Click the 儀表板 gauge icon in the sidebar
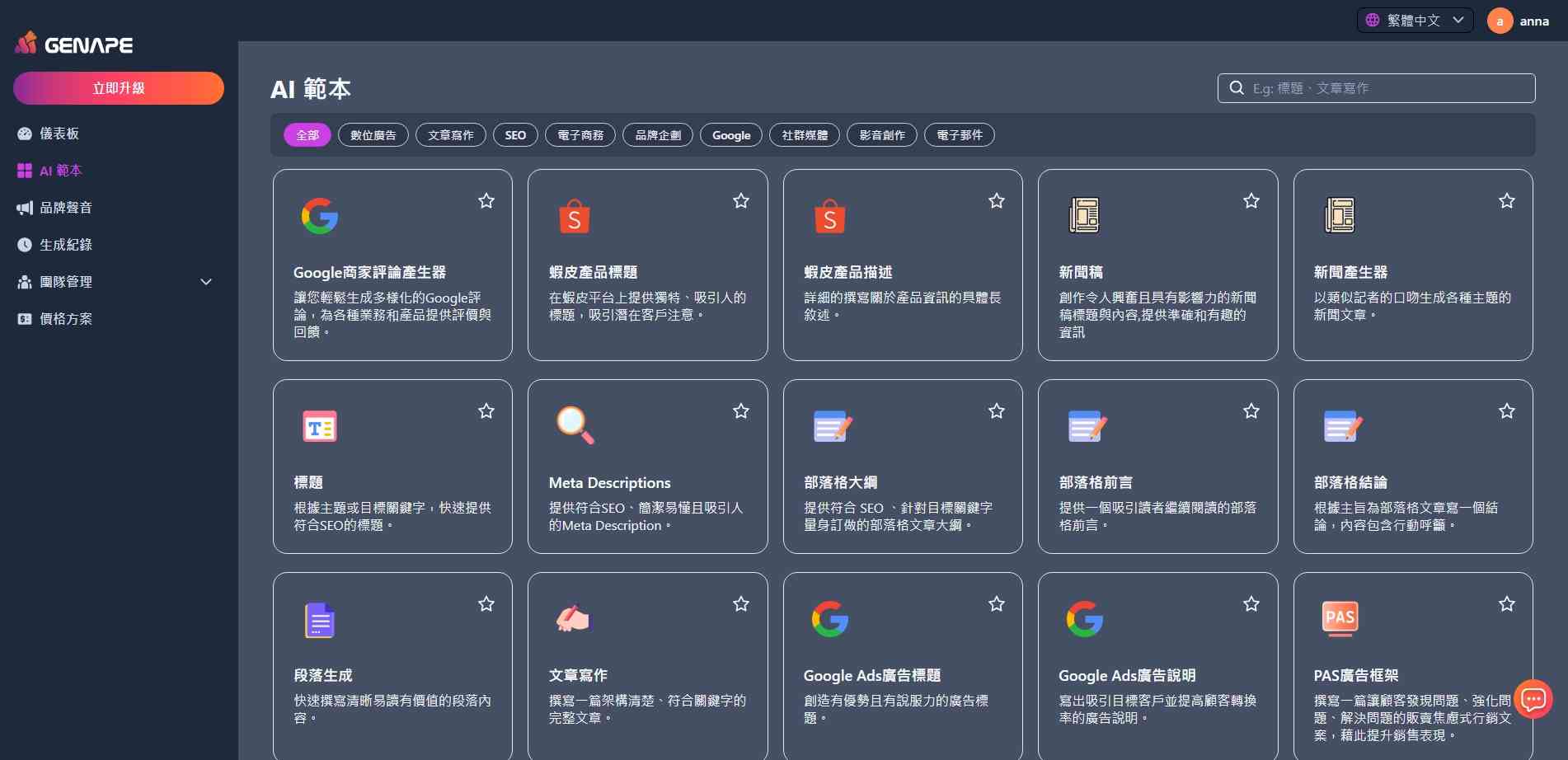The height and width of the screenshot is (760, 1568). tap(25, 134)
